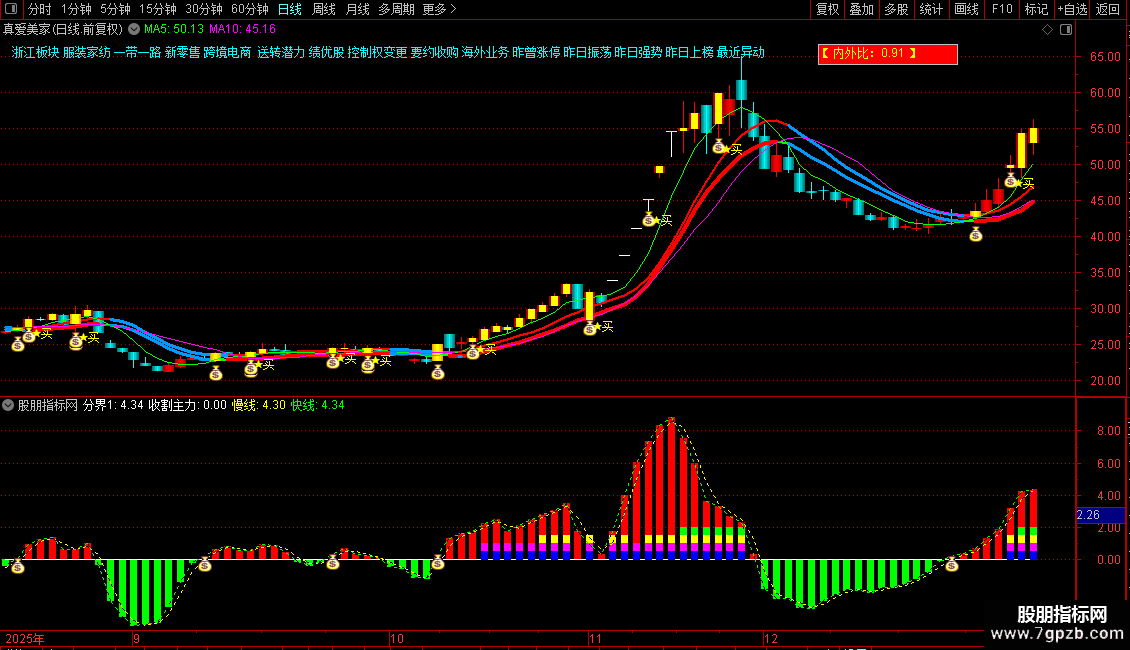
Task: Open the 昨曾涨停 tag
Action: (x=536, y=53)
